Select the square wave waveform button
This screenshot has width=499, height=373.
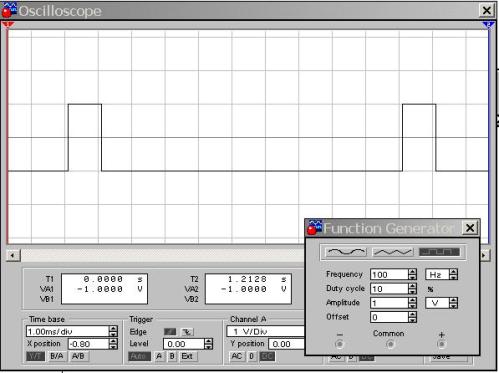439,252
